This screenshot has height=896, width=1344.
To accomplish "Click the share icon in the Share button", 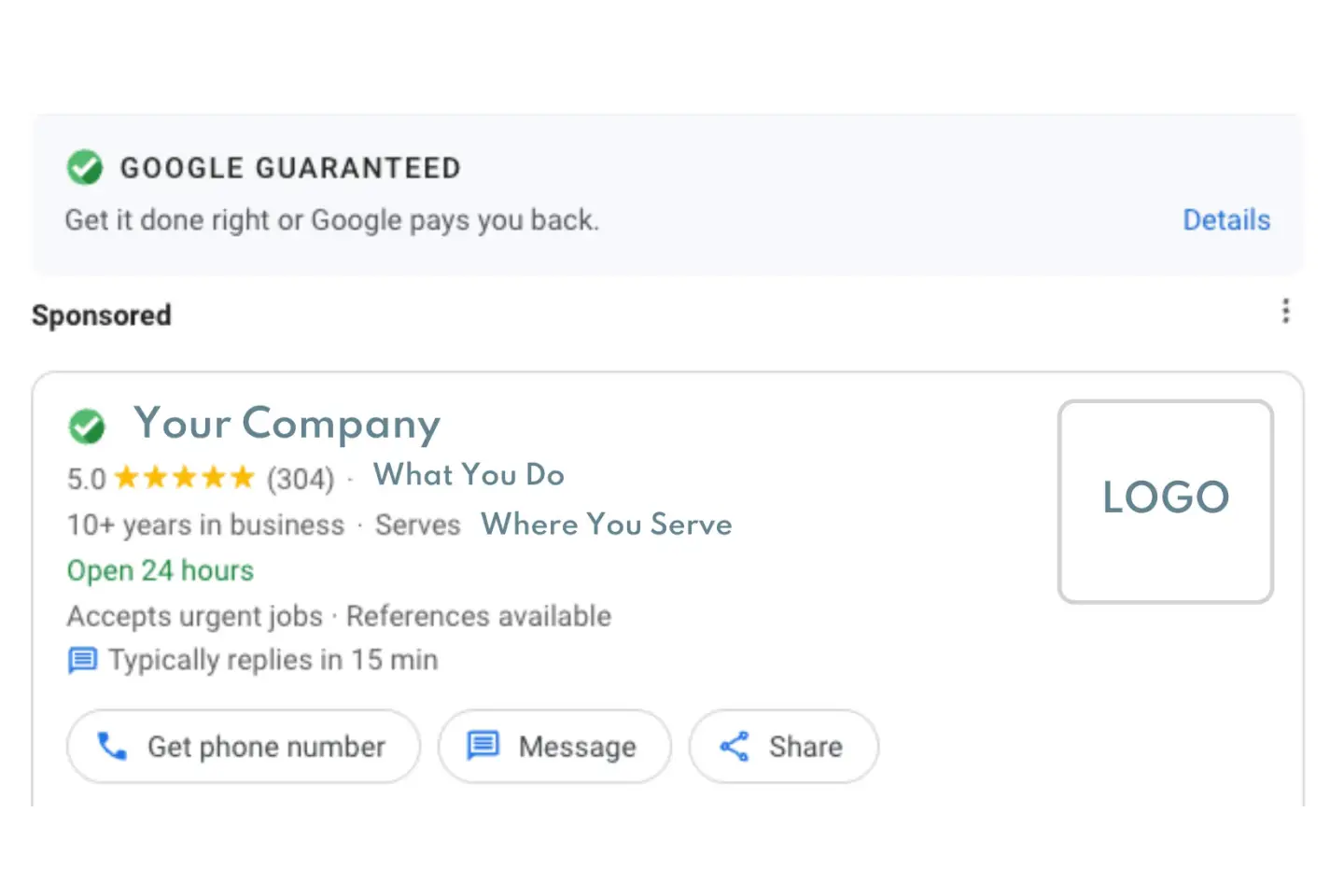I will [735, 747].
